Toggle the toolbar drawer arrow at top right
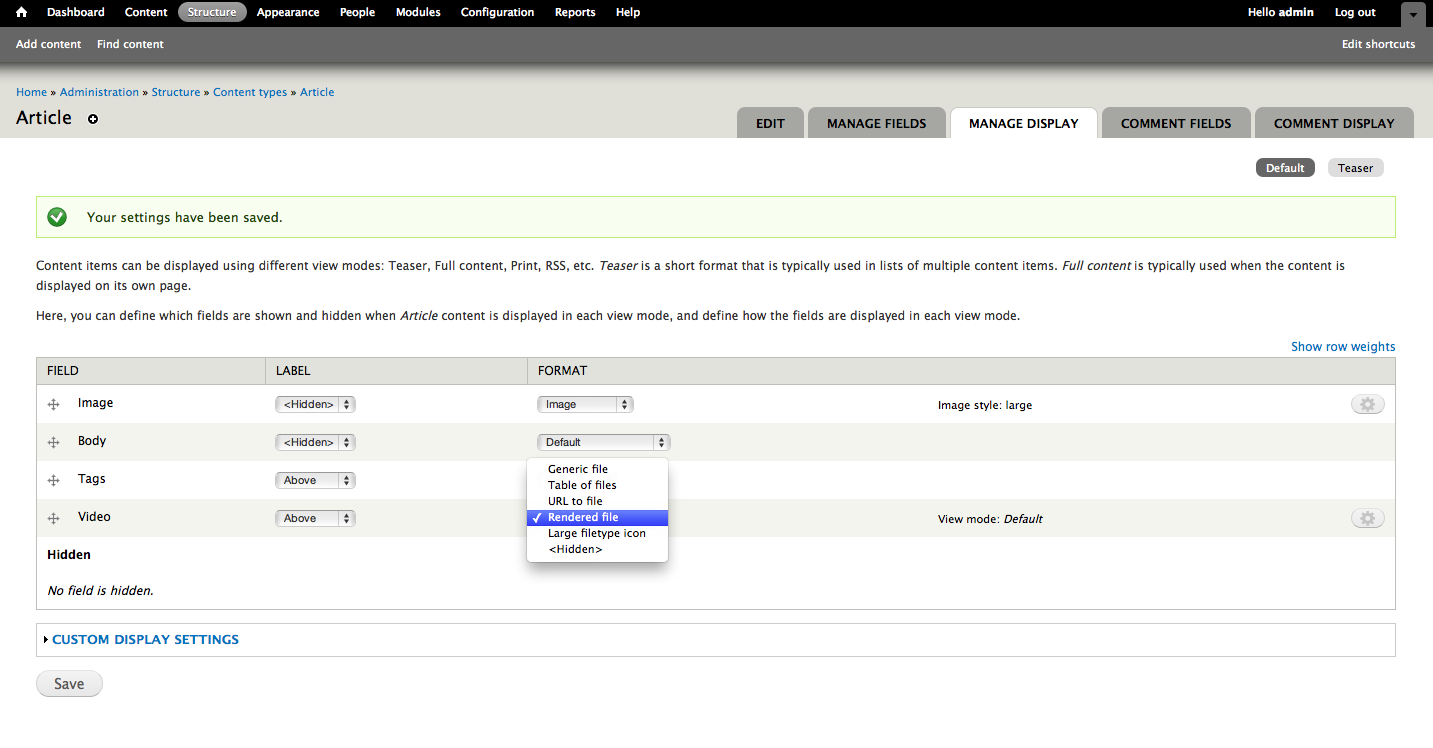Viewport: 1433px width, 748px height. (x=1412, y=15)
